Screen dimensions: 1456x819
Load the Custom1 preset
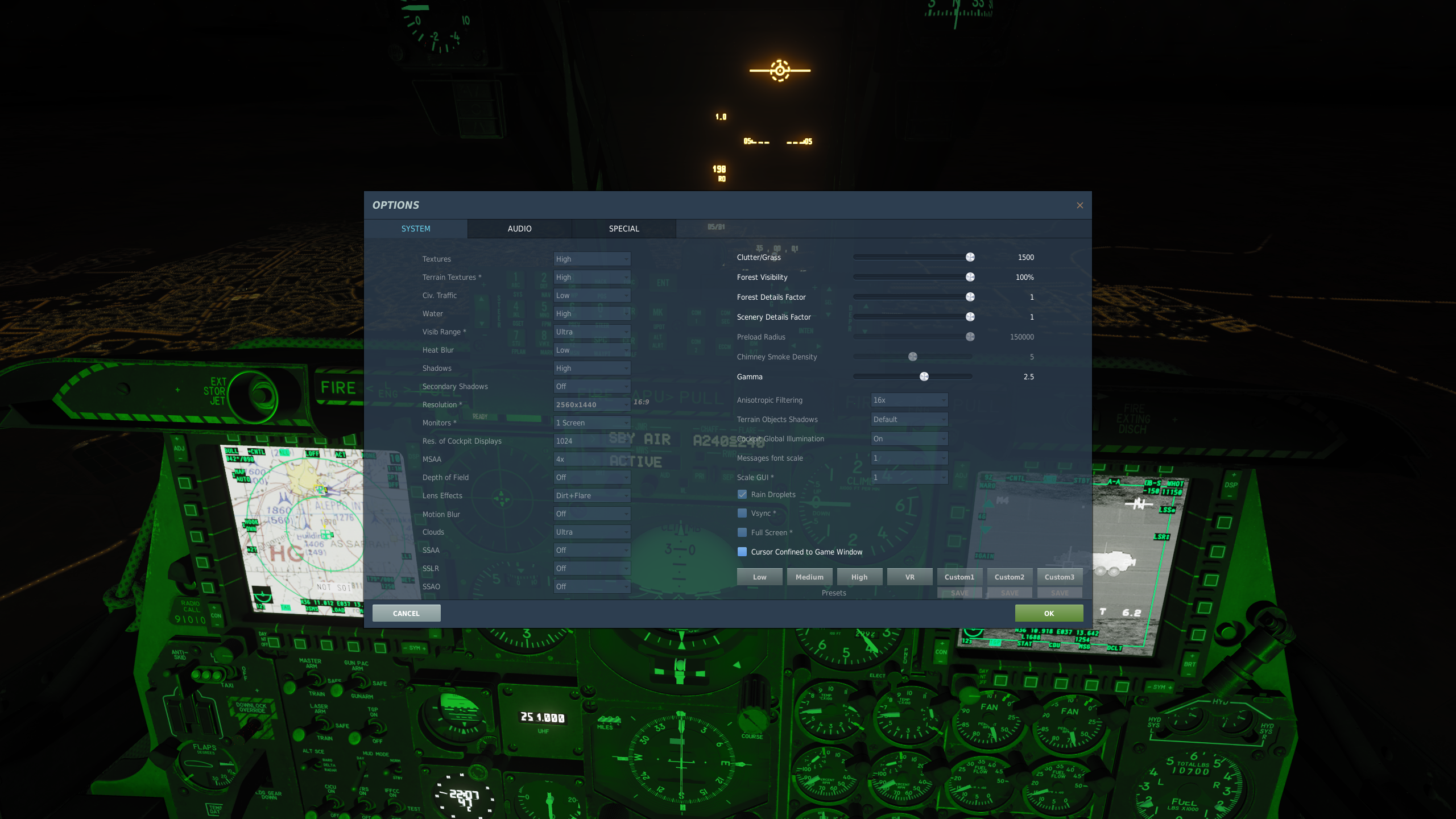pos(960,577)
